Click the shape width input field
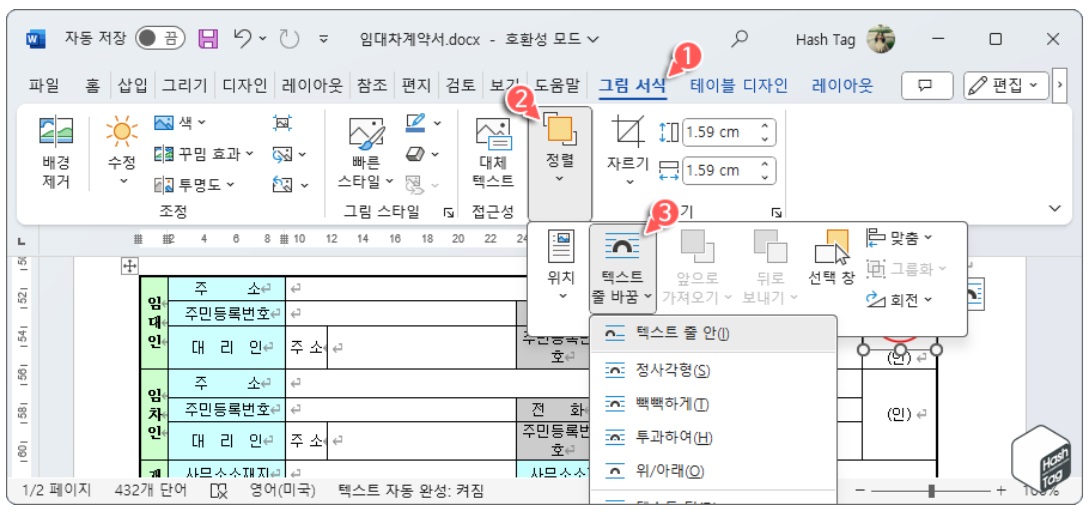This screenshot has height=513, width=1089. click(721, 170)
